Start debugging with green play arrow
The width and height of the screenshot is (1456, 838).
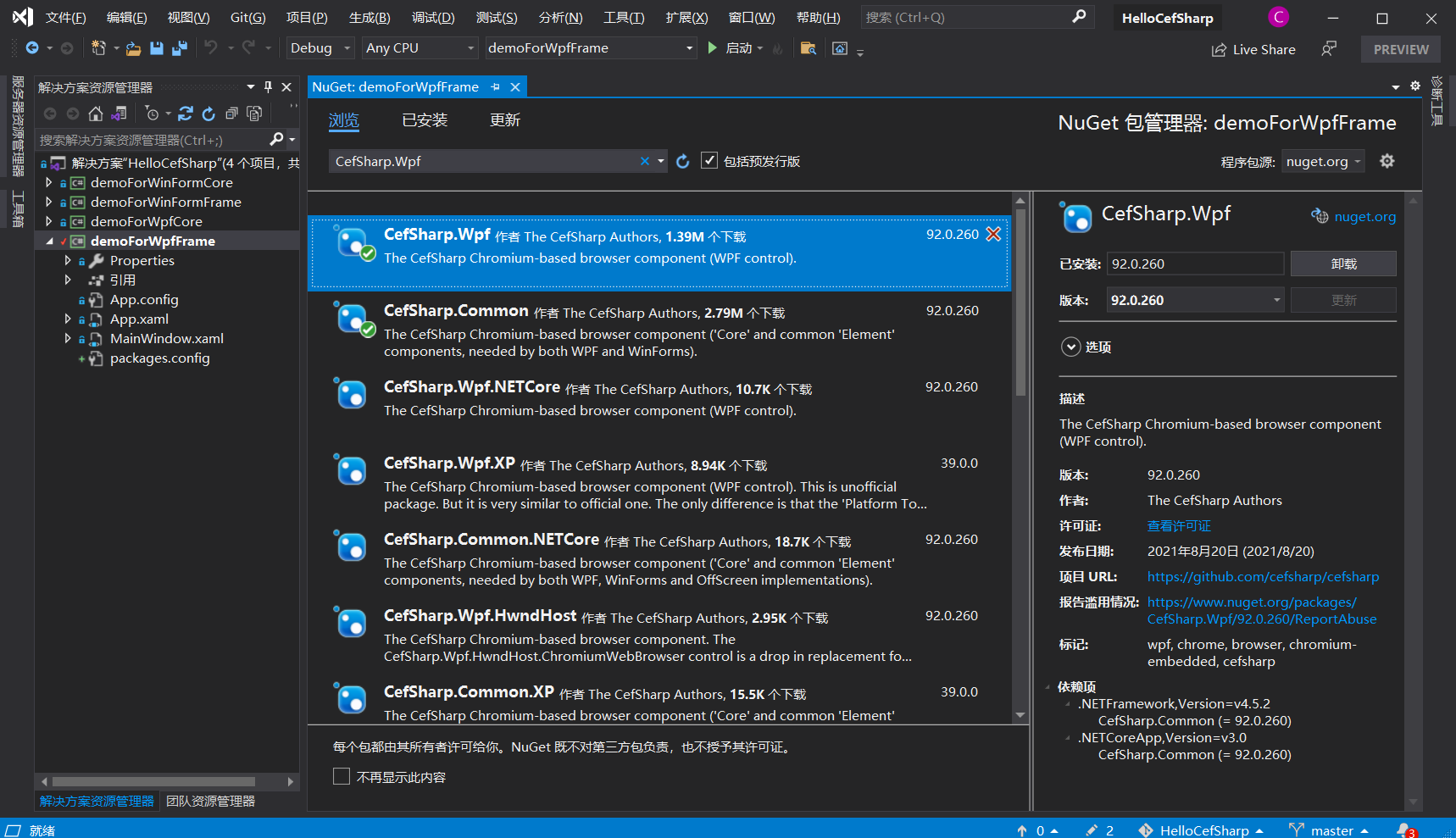(713, 47)
